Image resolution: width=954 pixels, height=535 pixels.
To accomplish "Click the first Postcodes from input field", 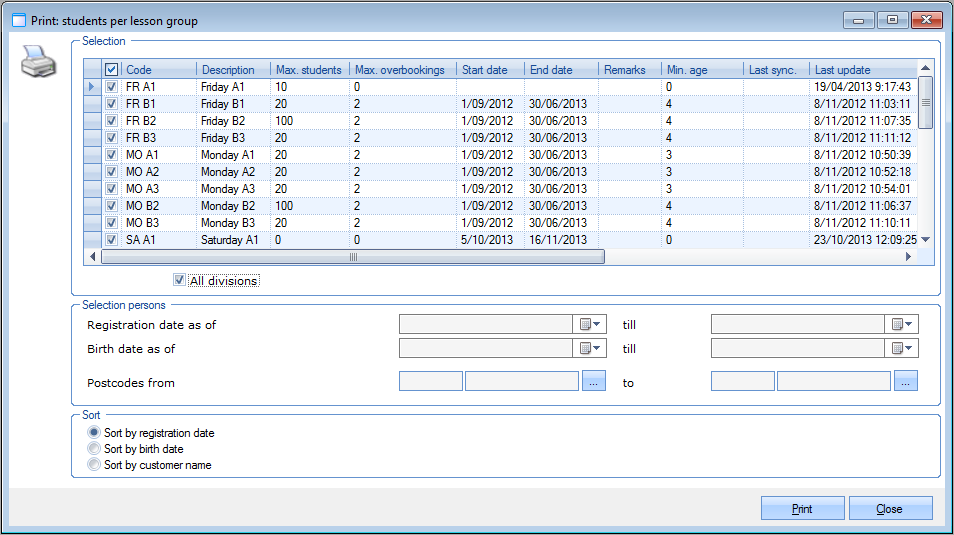I will 431,381.
